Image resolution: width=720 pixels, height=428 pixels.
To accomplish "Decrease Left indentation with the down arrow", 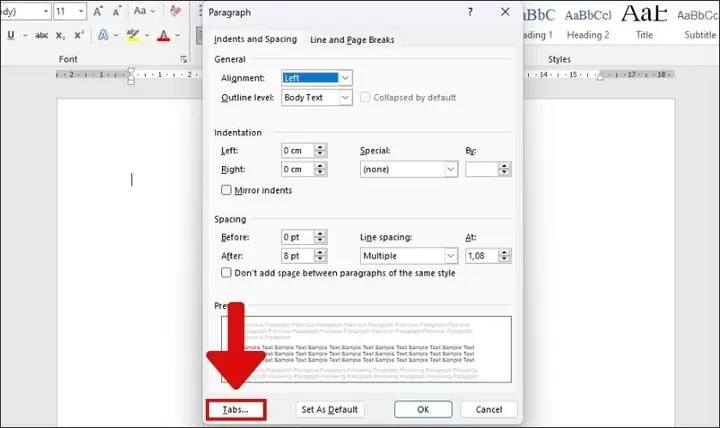I will 321,154.
